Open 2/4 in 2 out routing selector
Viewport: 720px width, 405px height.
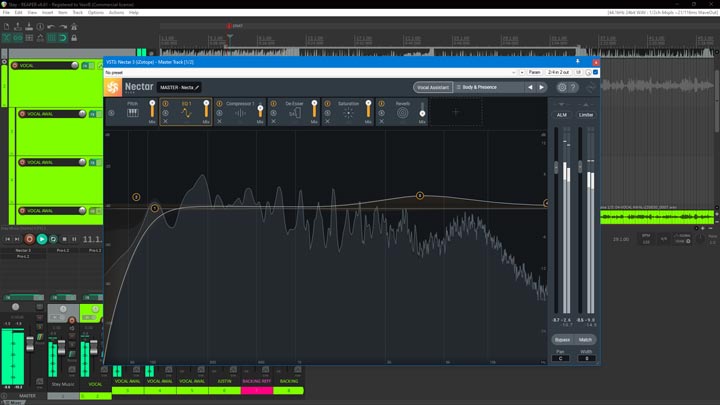(558, 73)
